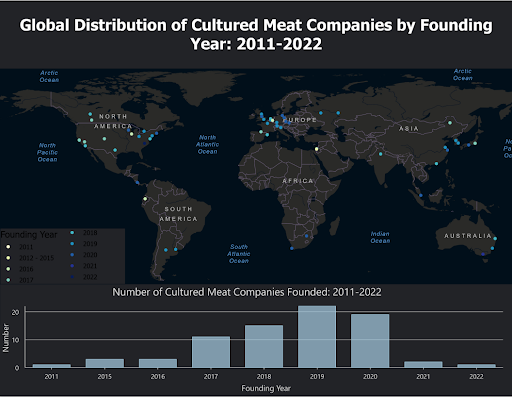The image size is (512, 397).
Task: Click the 2019 legend color dot
Action: 72,244
